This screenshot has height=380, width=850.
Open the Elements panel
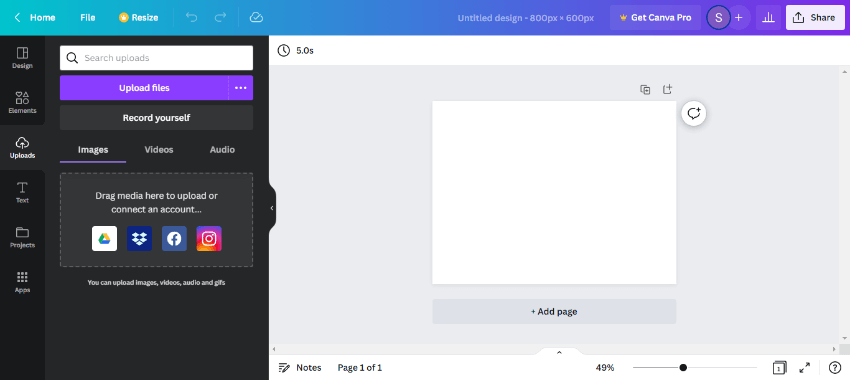[x=22, y=102]
